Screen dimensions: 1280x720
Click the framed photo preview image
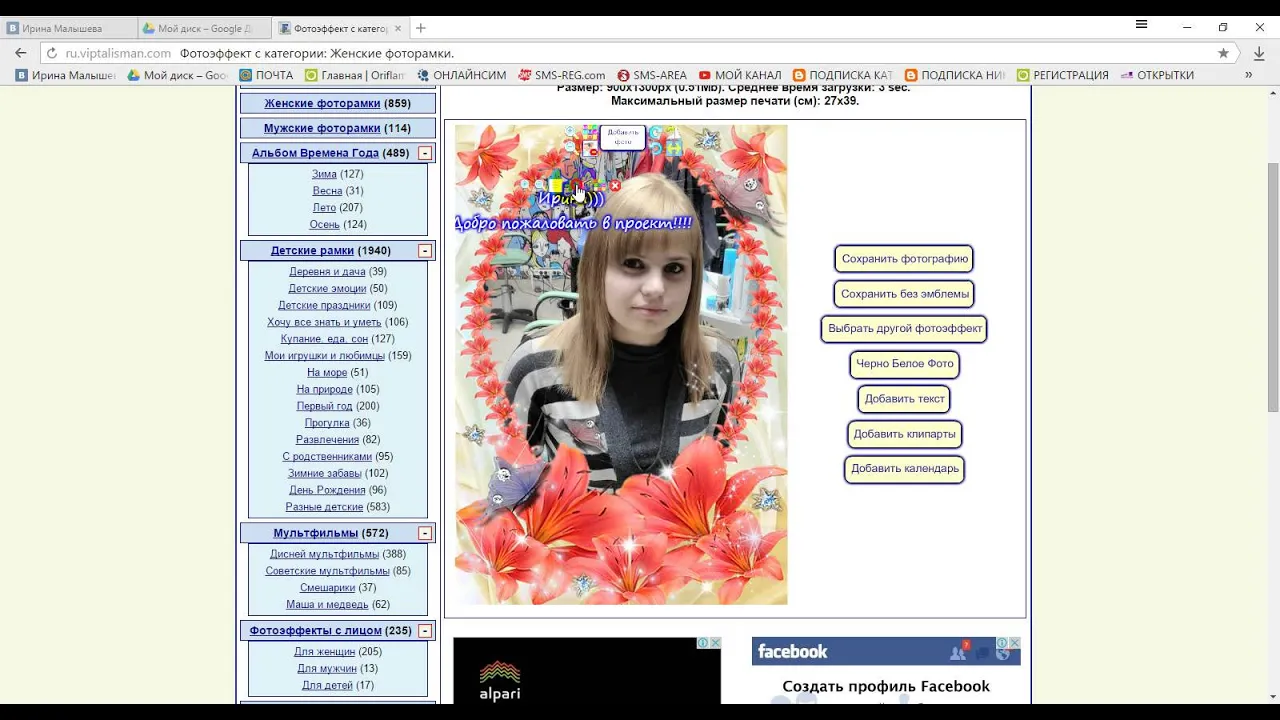pos(621,365)
